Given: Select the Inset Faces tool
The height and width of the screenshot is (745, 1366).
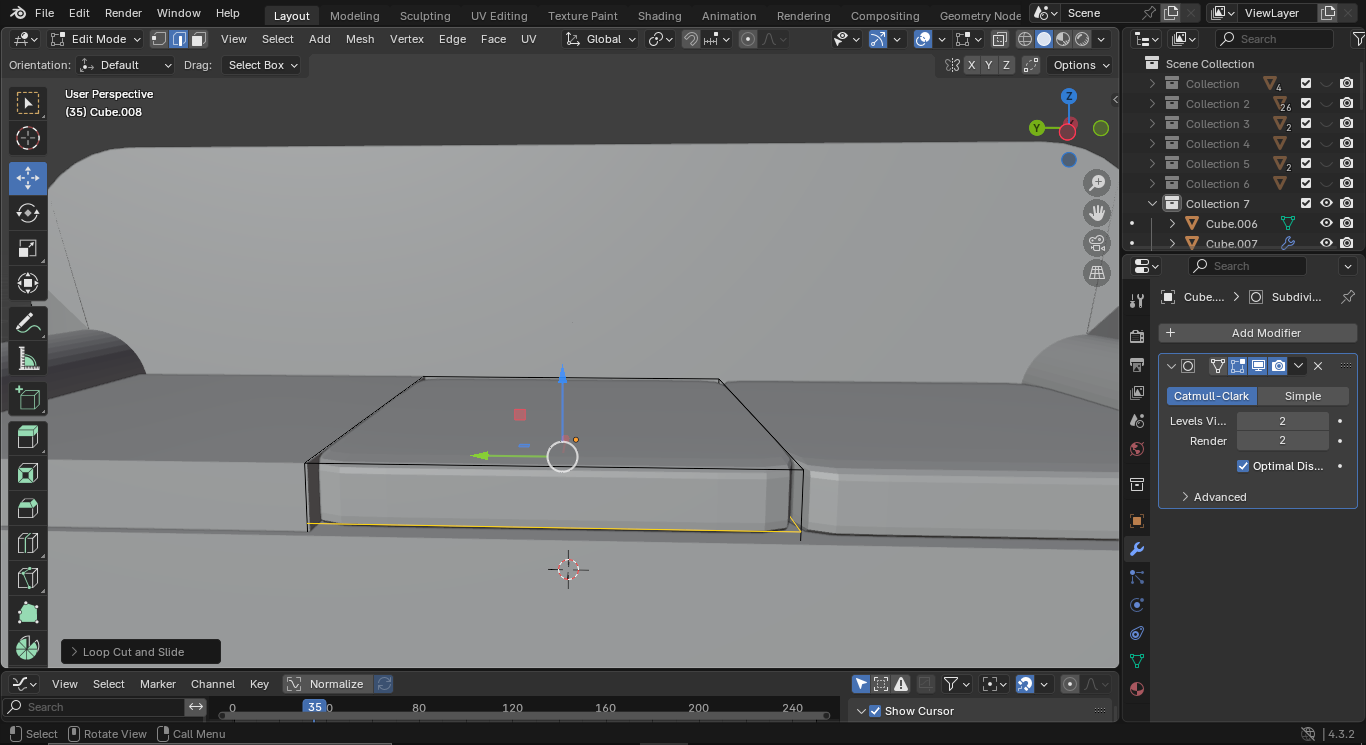Looking at the screenshot, I should click(x=28, y=472).
